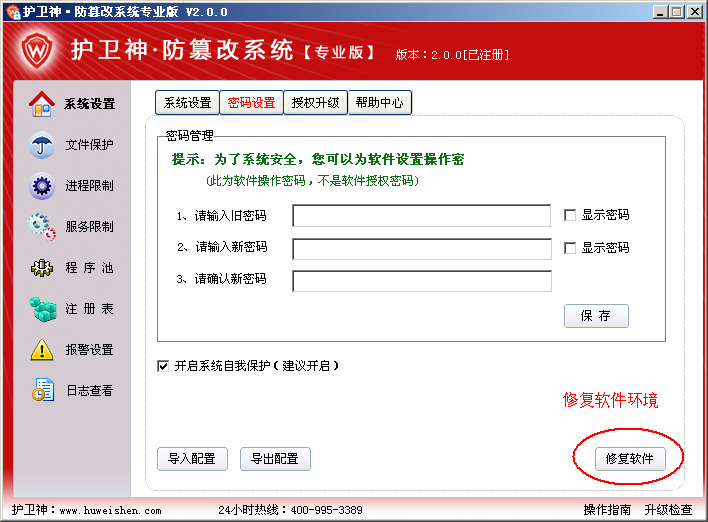Open the 服务限制 sidebar label

(x=89, y=226)
